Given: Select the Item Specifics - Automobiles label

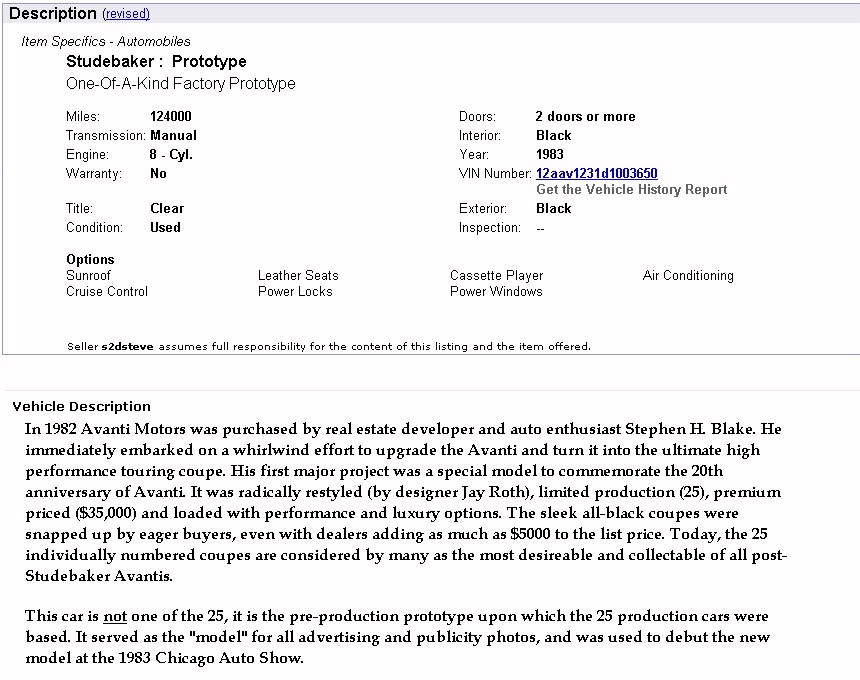Looking at the screenshot, I should coord(106,42).
